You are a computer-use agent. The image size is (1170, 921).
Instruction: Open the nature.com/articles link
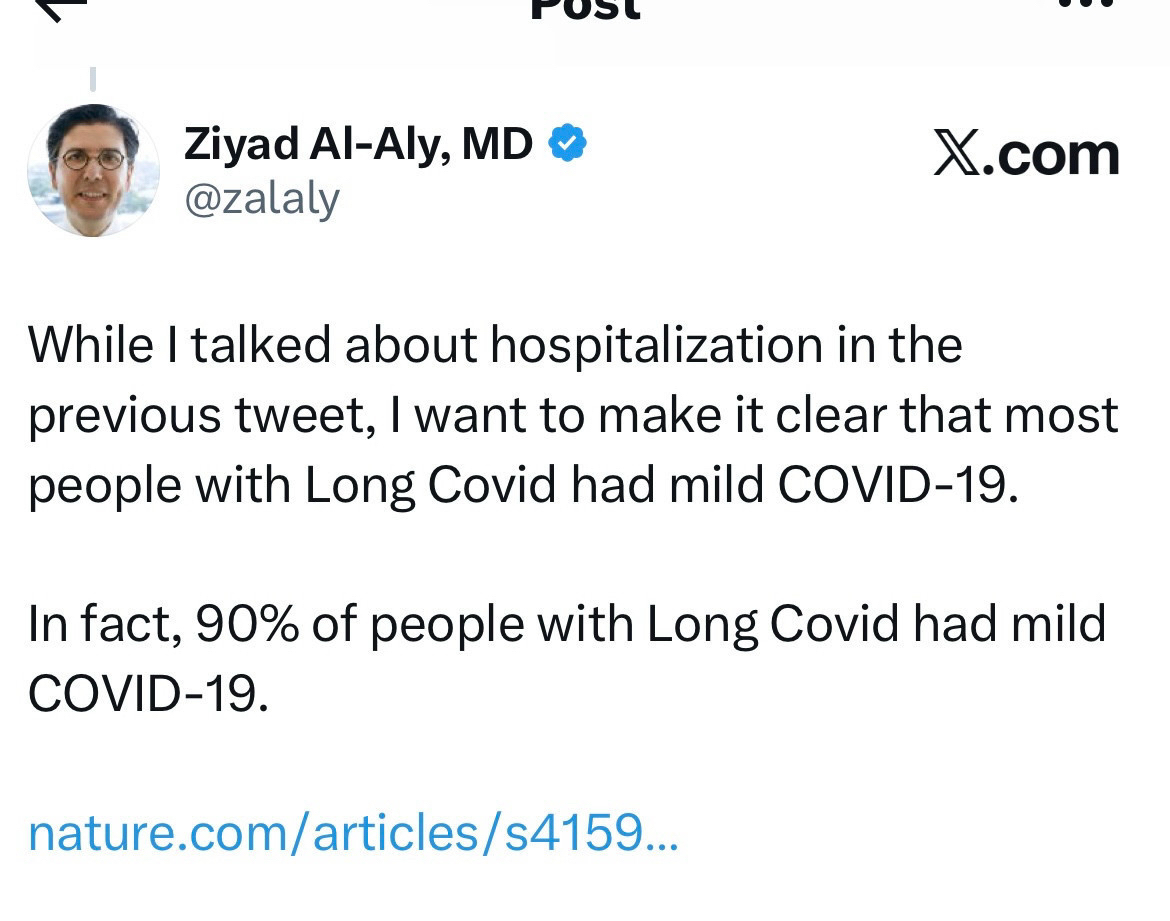352,832
